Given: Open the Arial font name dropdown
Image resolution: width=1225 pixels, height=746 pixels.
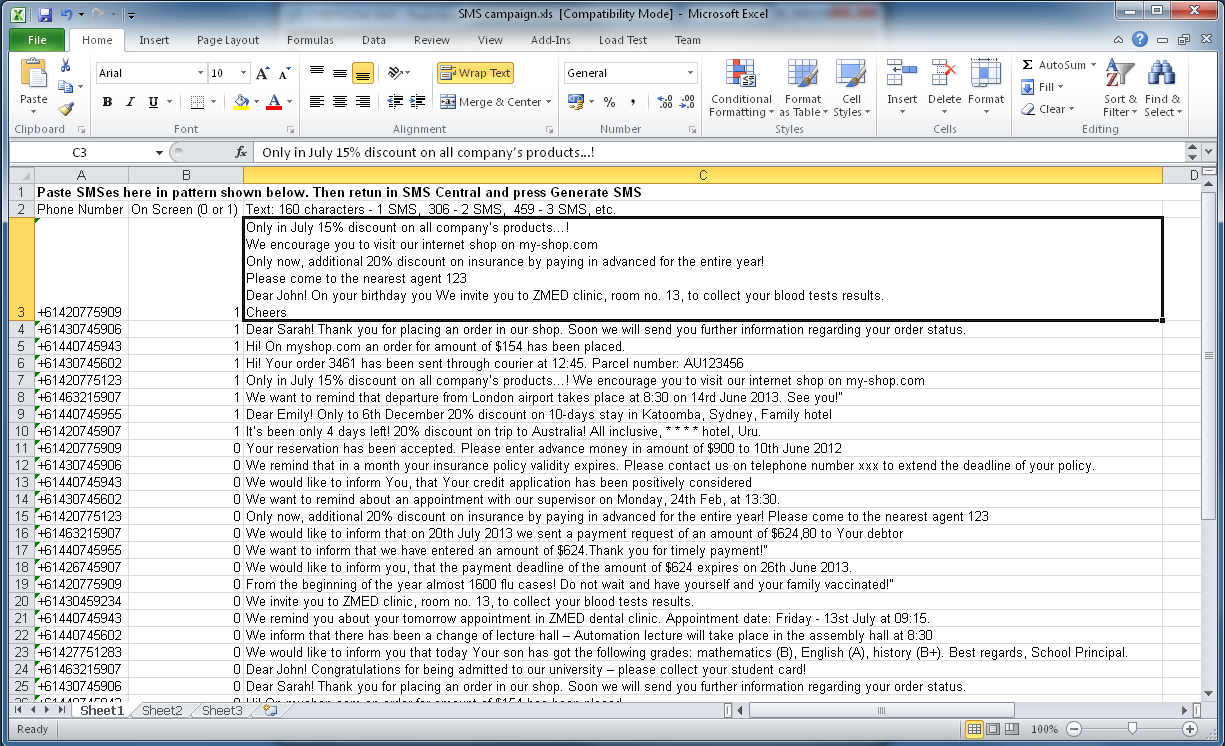Looking at the screenshot, I should coord(200,73).
